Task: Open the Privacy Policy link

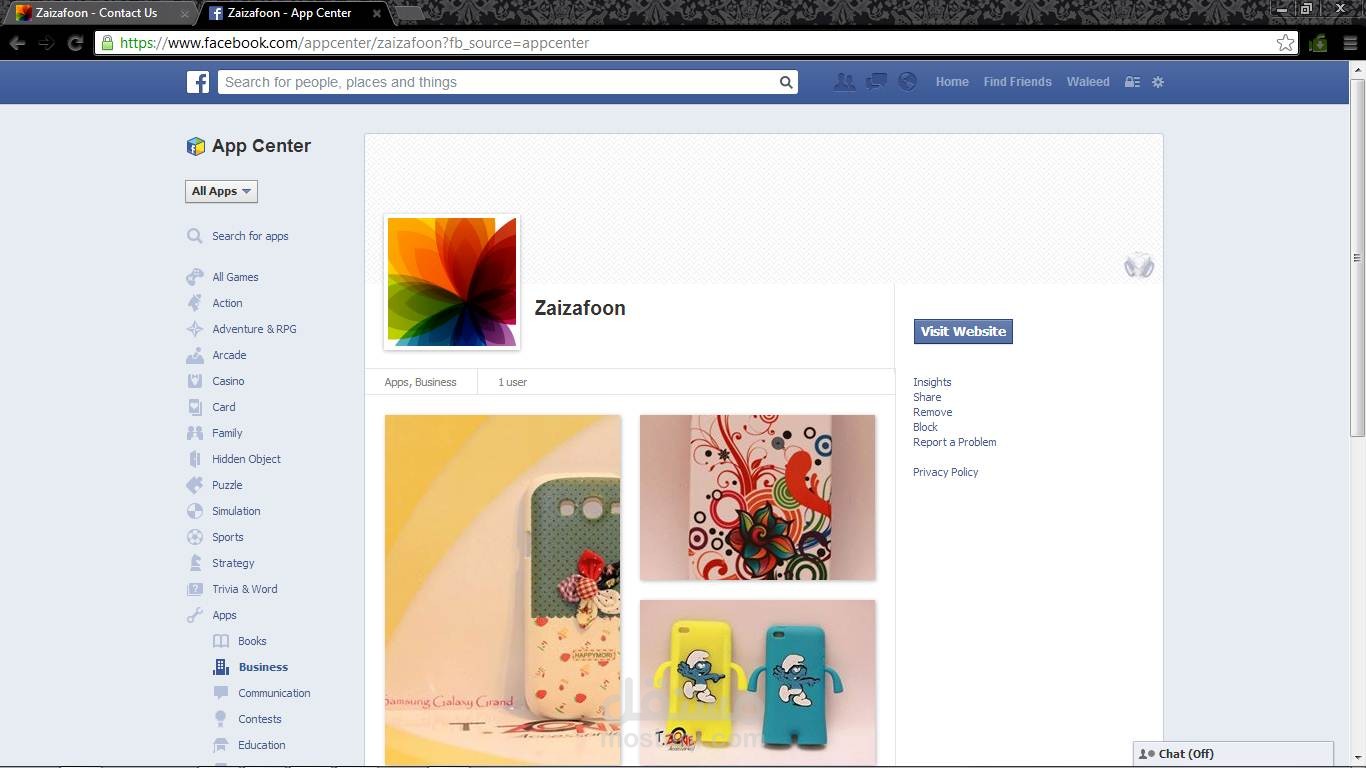Action: click(945, 472)
